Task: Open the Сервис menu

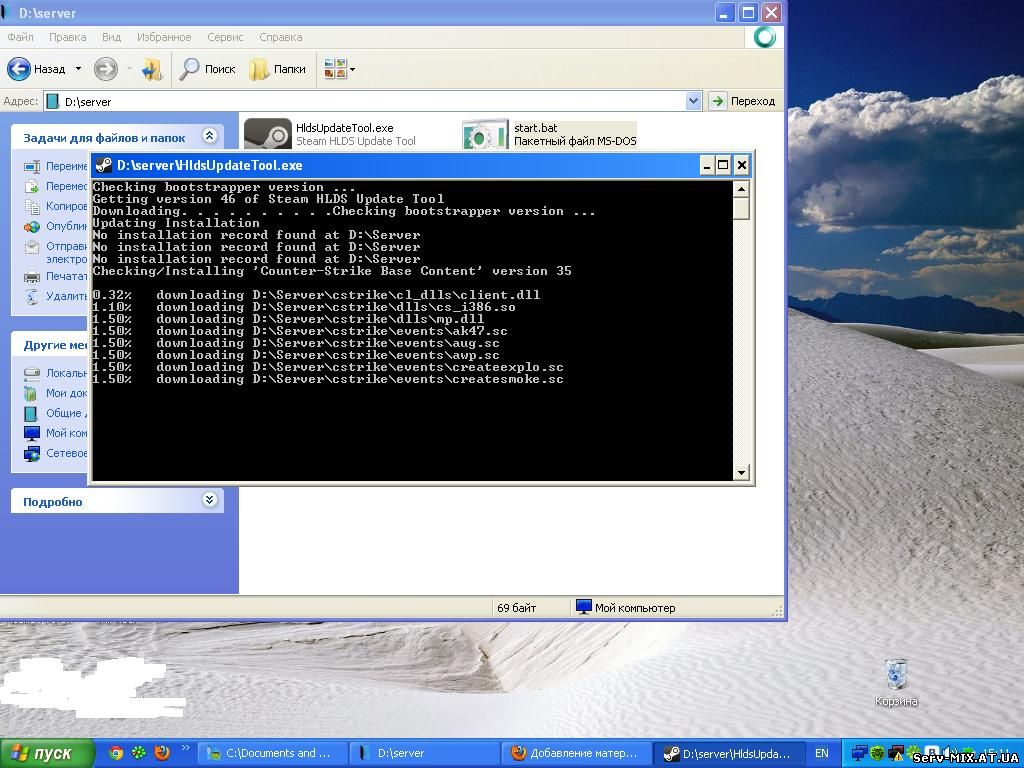Action: (225, 37)
